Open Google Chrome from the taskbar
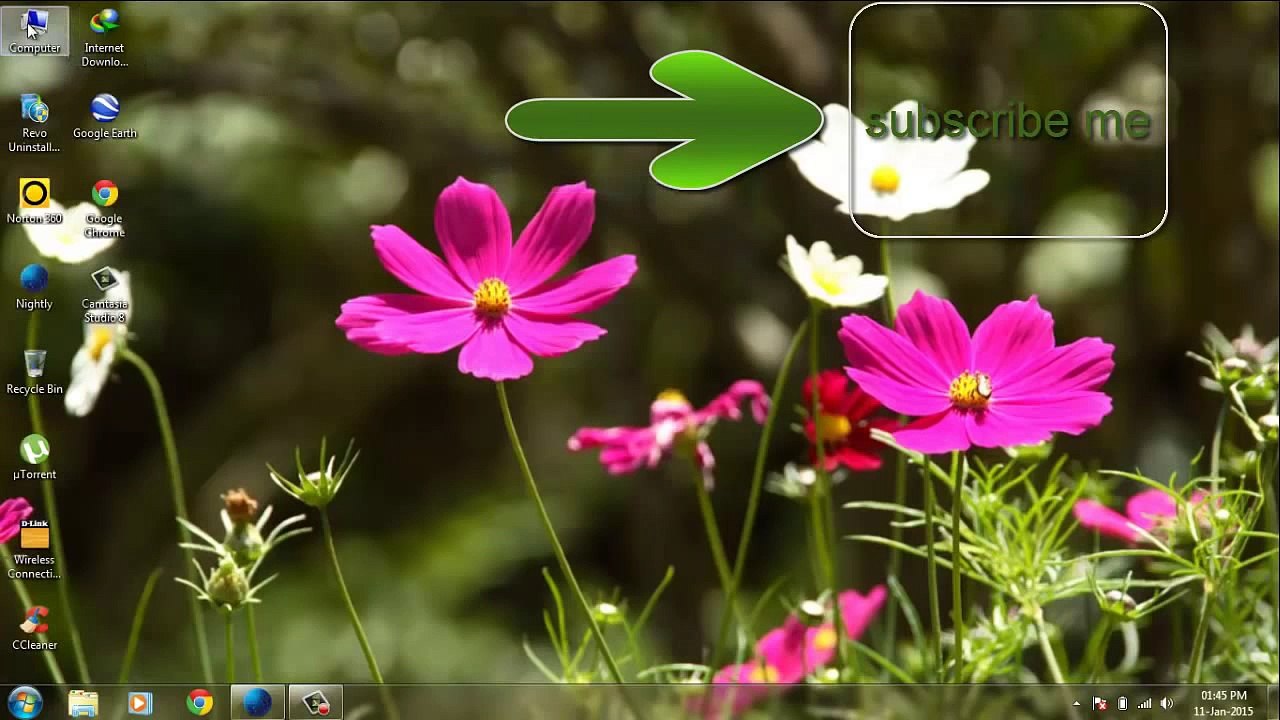Screen dimensions: 1280x720 point(200,703)
